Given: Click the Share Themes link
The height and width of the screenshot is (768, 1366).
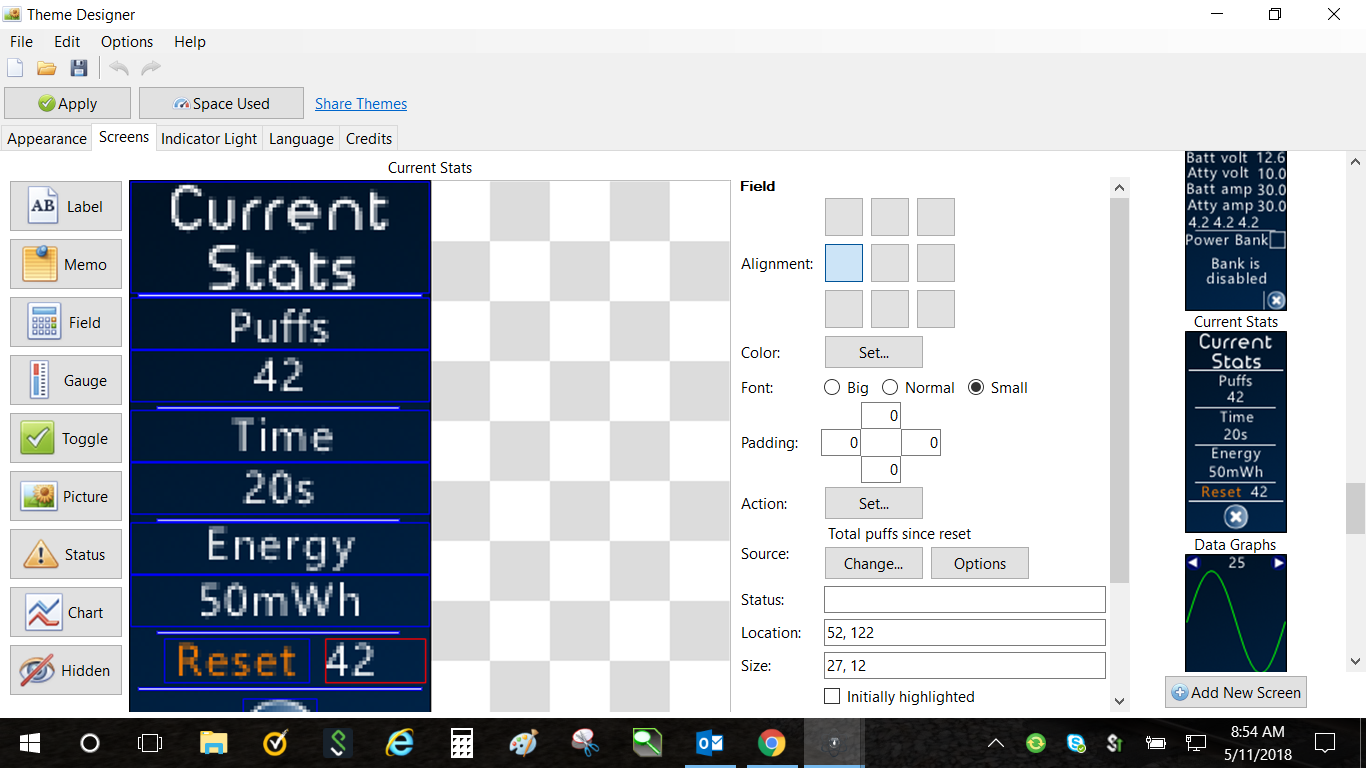Looking at the screenshot, I should tap(361, 104).
